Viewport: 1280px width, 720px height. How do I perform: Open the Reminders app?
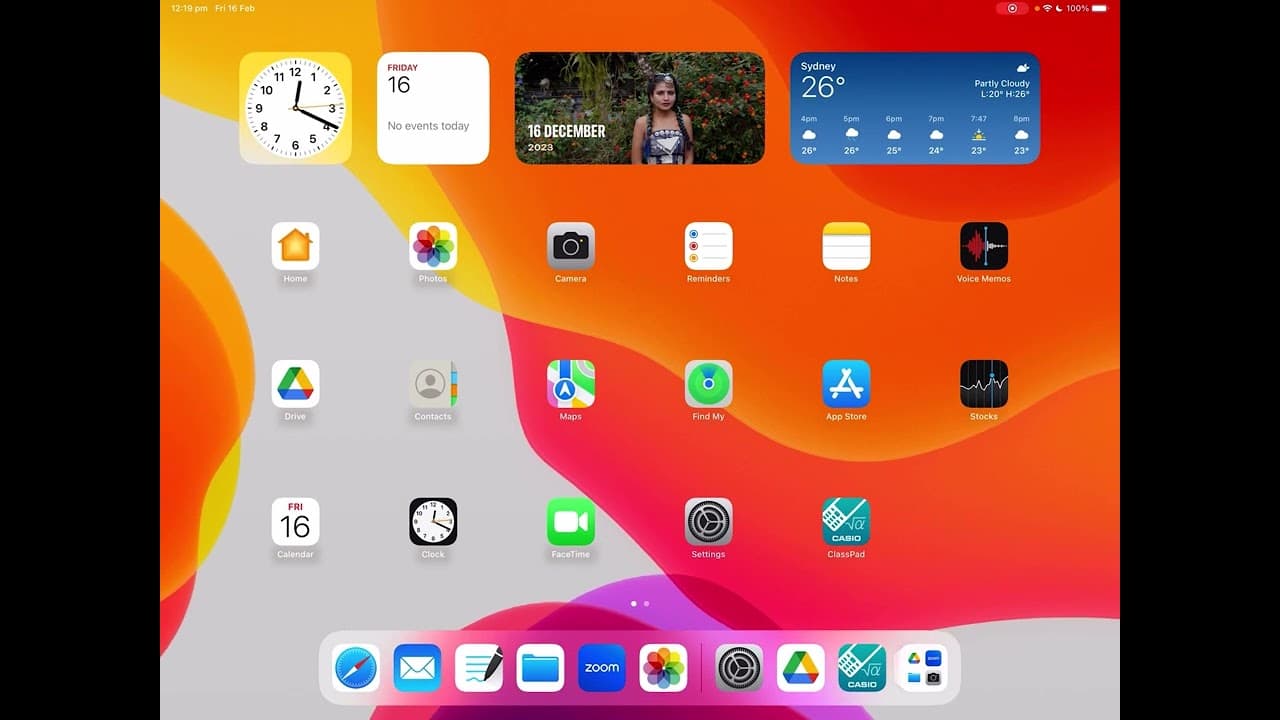tap(709, 246)
